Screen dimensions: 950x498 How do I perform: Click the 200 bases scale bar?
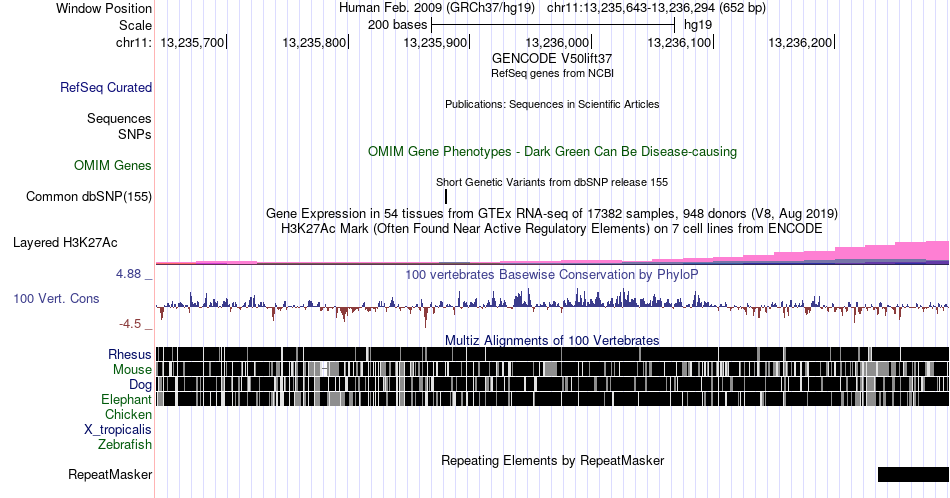553,25
